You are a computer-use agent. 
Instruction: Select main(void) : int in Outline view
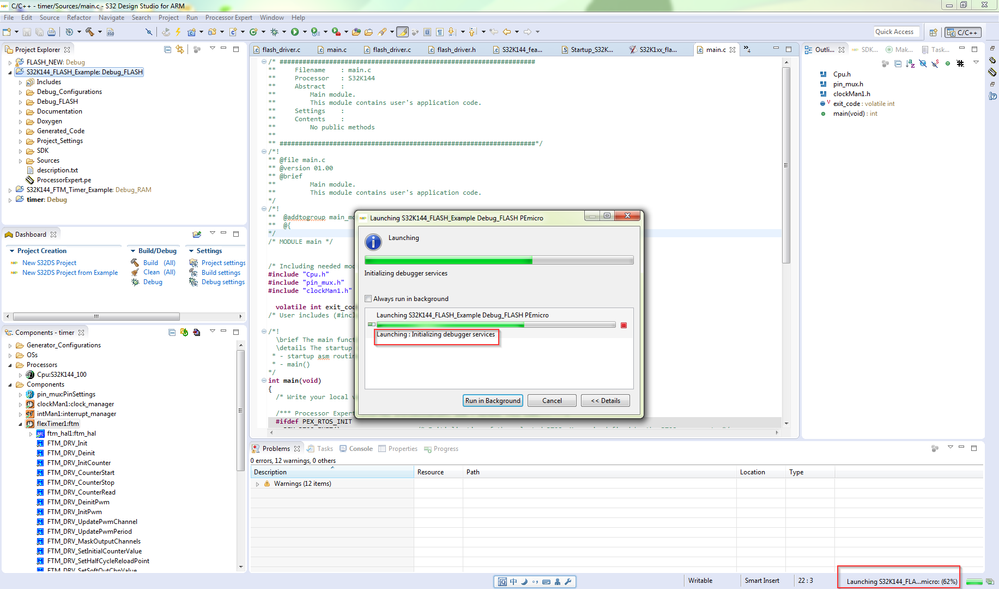tap(855, 113)
